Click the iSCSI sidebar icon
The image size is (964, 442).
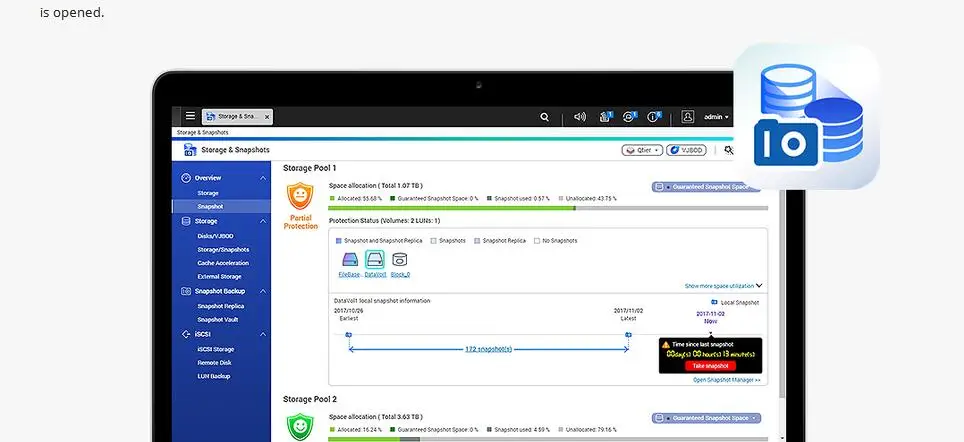click(186, 334)
